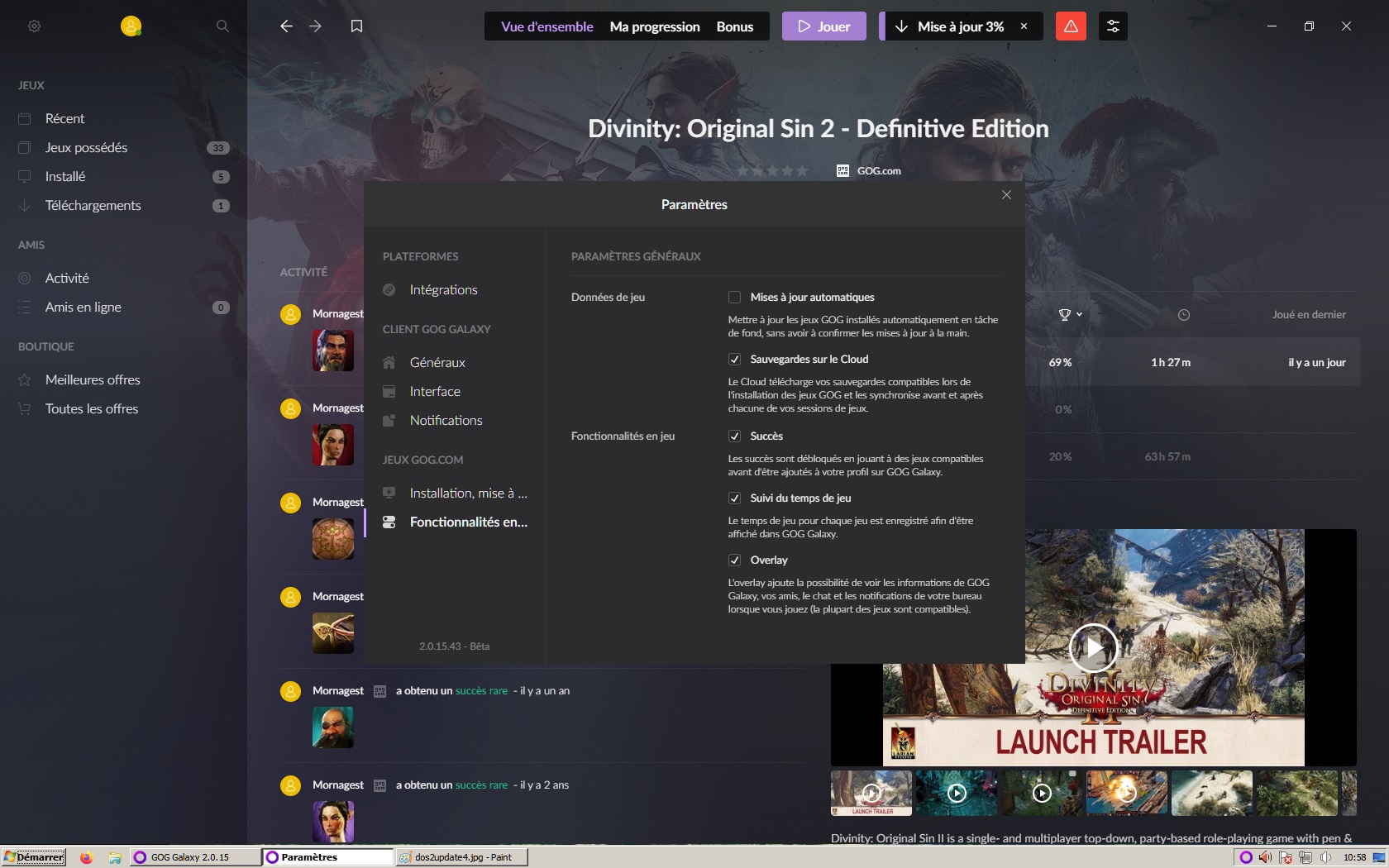Enable Mises à jour automatiques checkbox

click(x=734, y=297)
